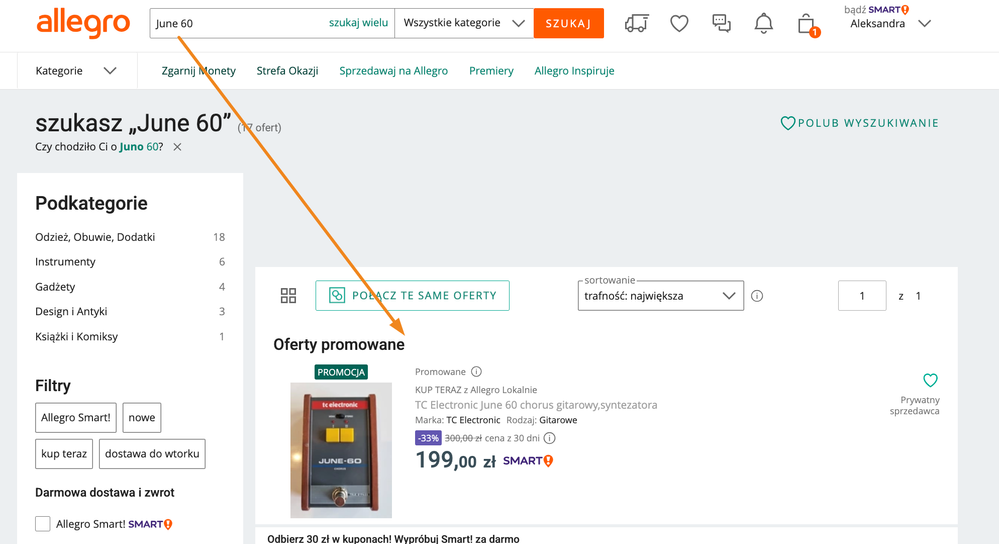The height and width of the screenshot is (544, 999).
Task: Tick Allegro Smart! free delivery checkbox
Action: 43,524
